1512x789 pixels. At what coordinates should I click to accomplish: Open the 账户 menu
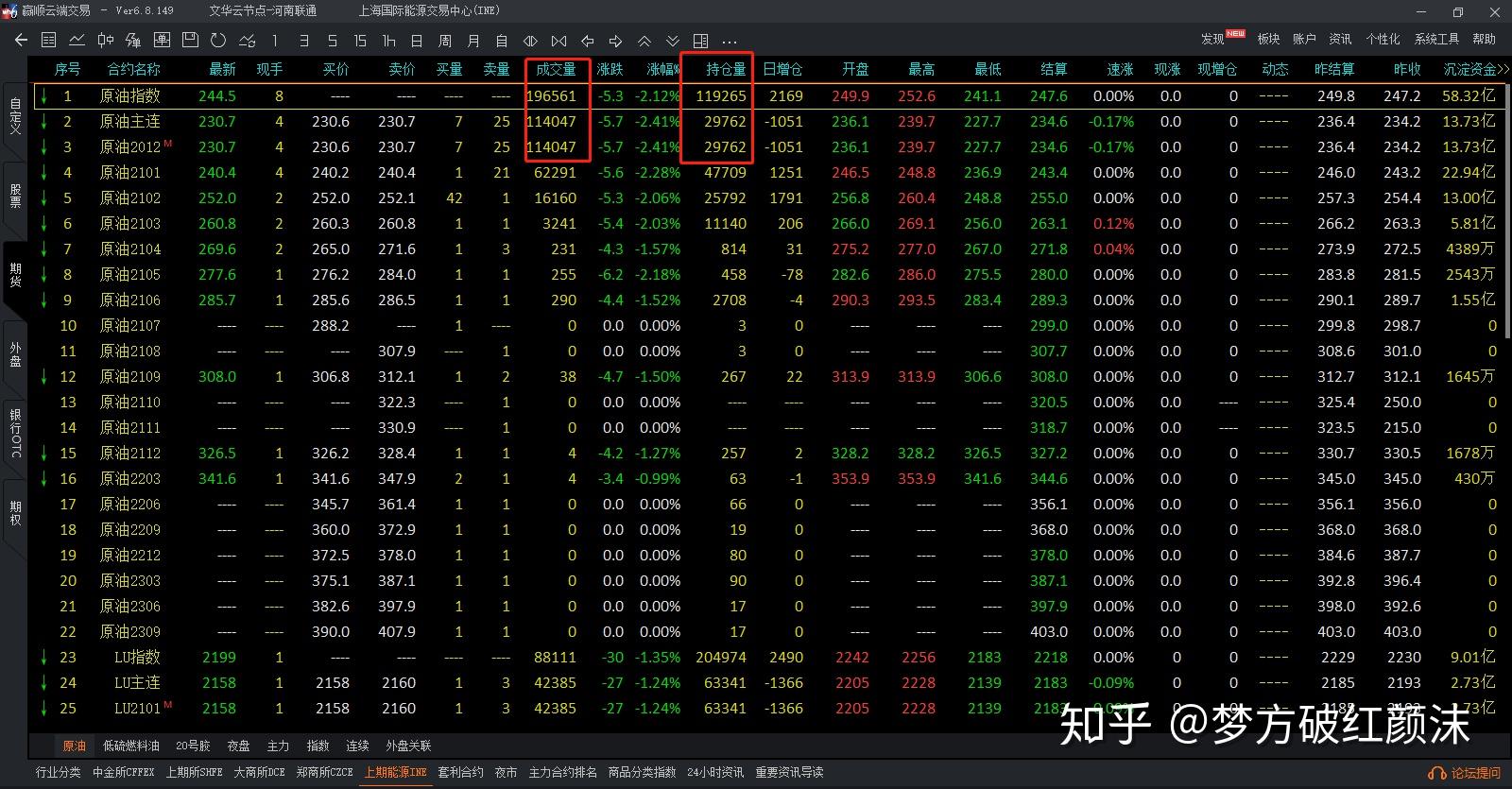(1304, 39)
